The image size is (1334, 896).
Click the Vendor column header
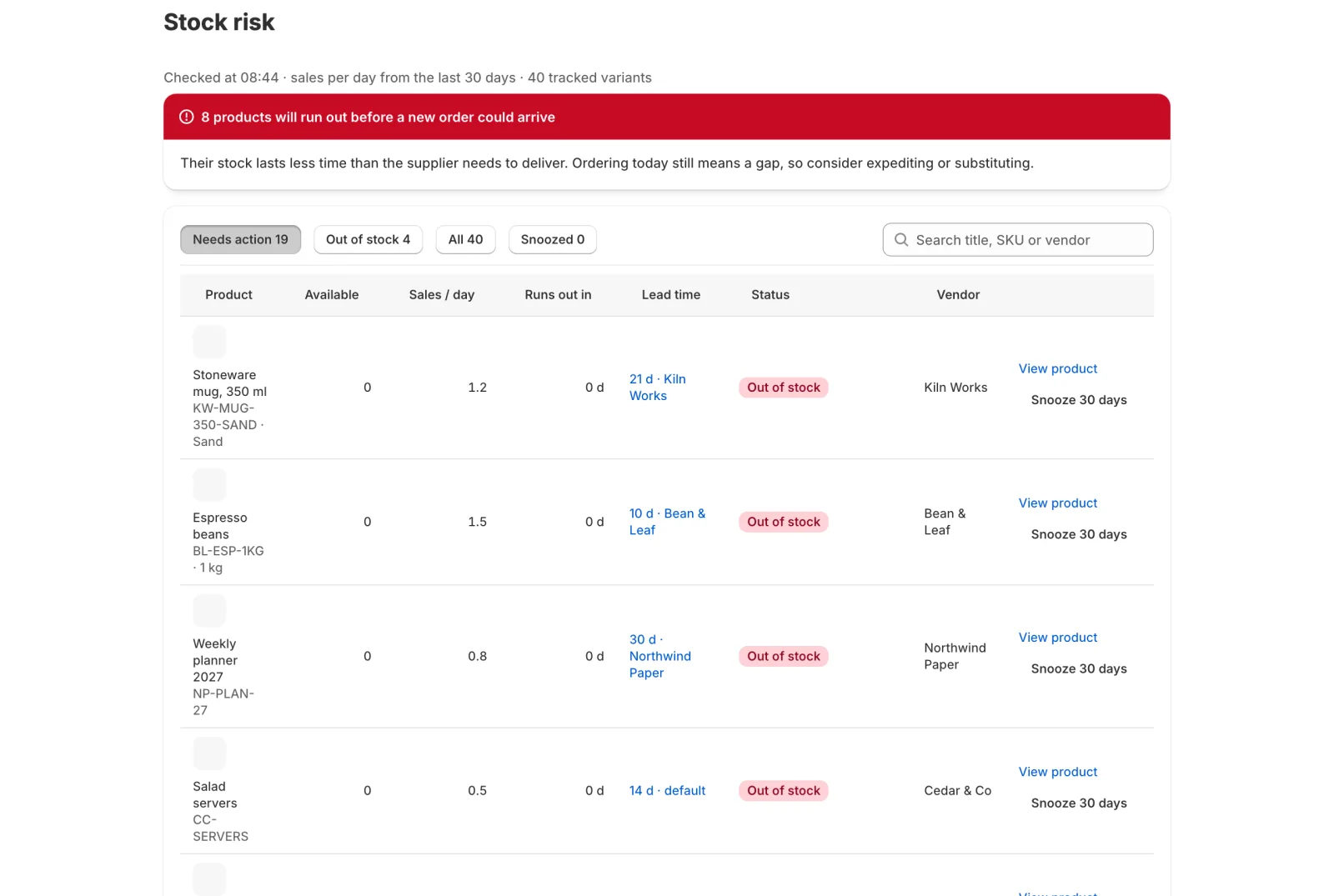958,295
